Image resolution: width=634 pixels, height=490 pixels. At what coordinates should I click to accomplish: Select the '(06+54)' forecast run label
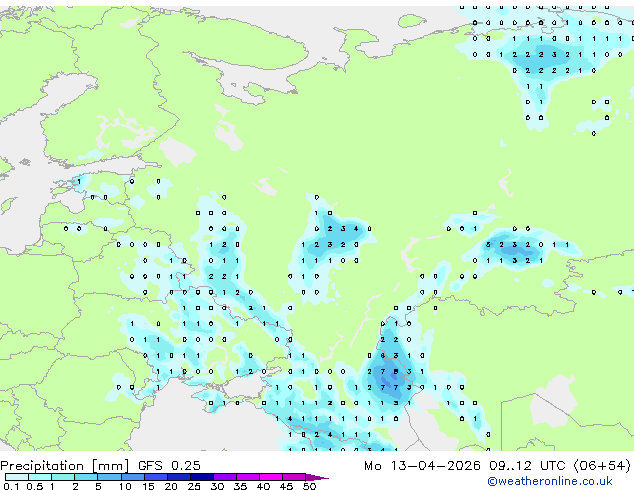click(x=602, y=466)
